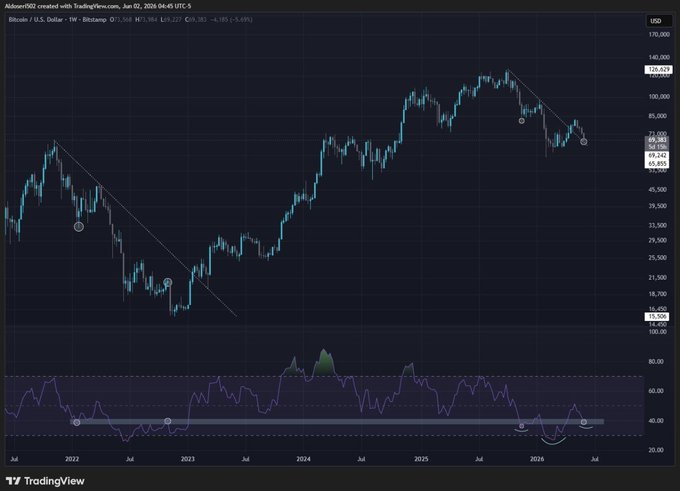Click the white 15,506 price label
This screenshot has width=680, height=491.
coord(657,317)
